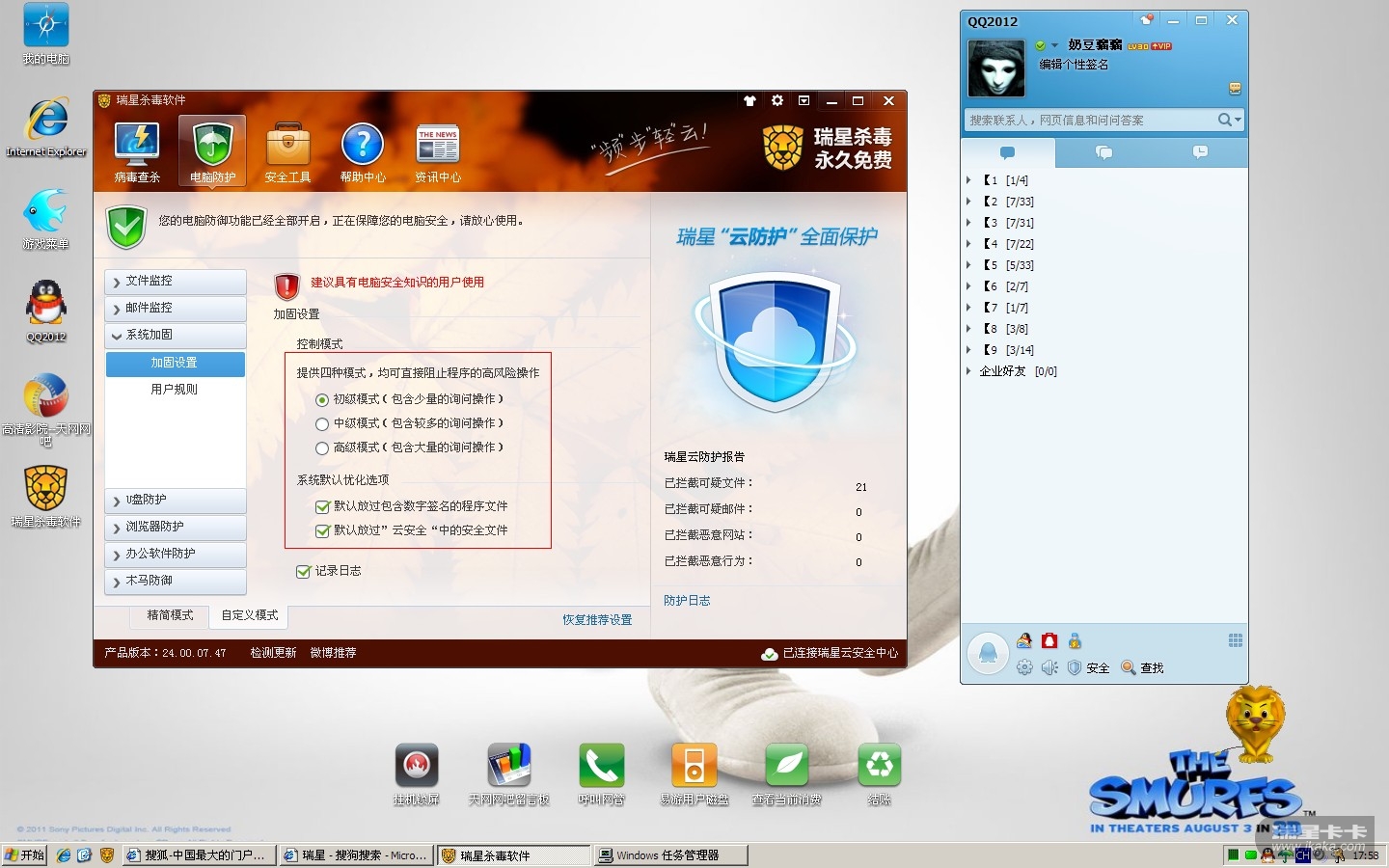Viewport: 1389px width, 868px height.
Task: Toggle 默认放过包含数字签名的程序文件 checkbox
Action: click(x=323, y=506)
